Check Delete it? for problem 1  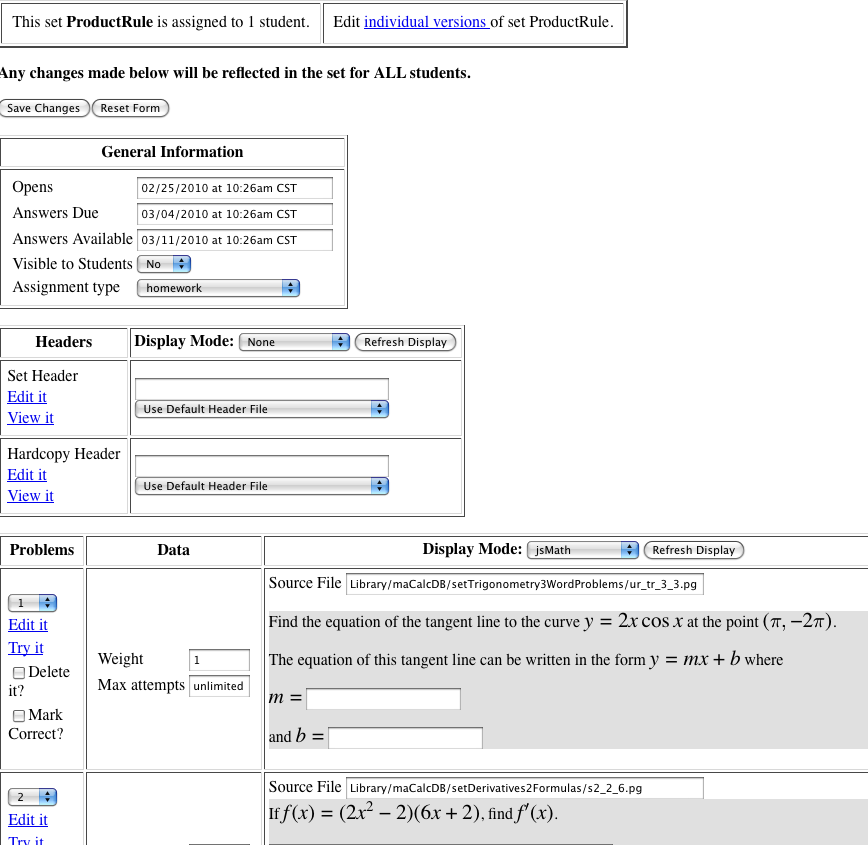[19, 673]
